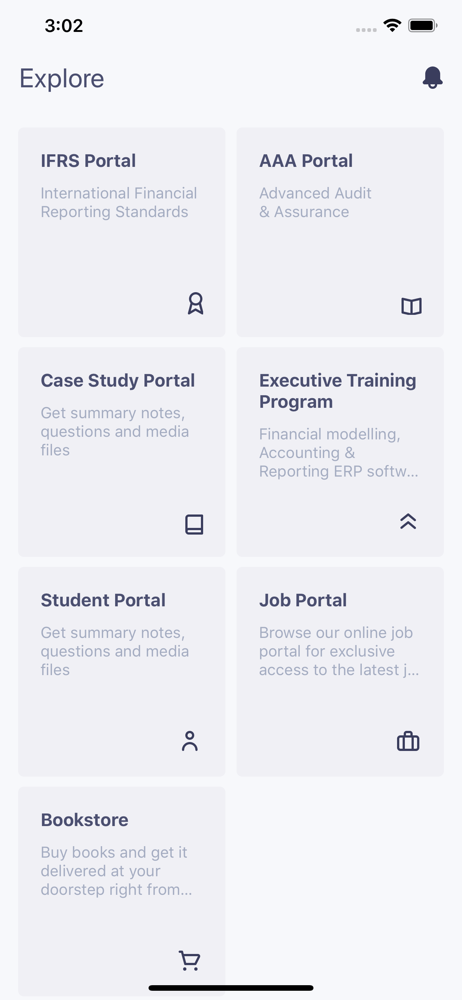Tap the Advanced Audit & Assurance description
This screenshot has height=1000, width=462.
click(315, 202)
